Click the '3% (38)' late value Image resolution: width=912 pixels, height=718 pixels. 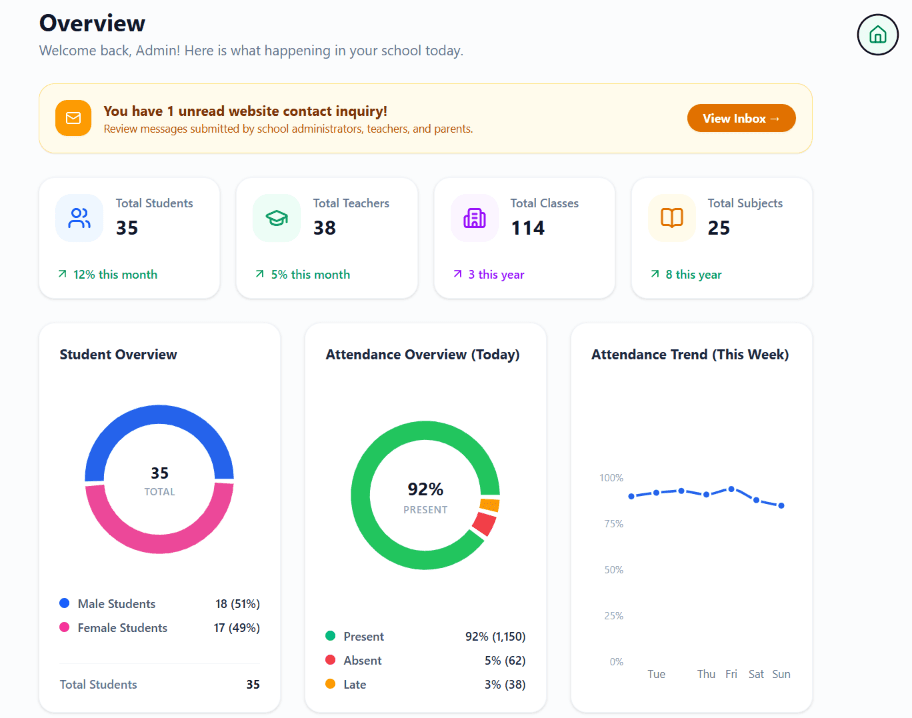tap(505, 684)
